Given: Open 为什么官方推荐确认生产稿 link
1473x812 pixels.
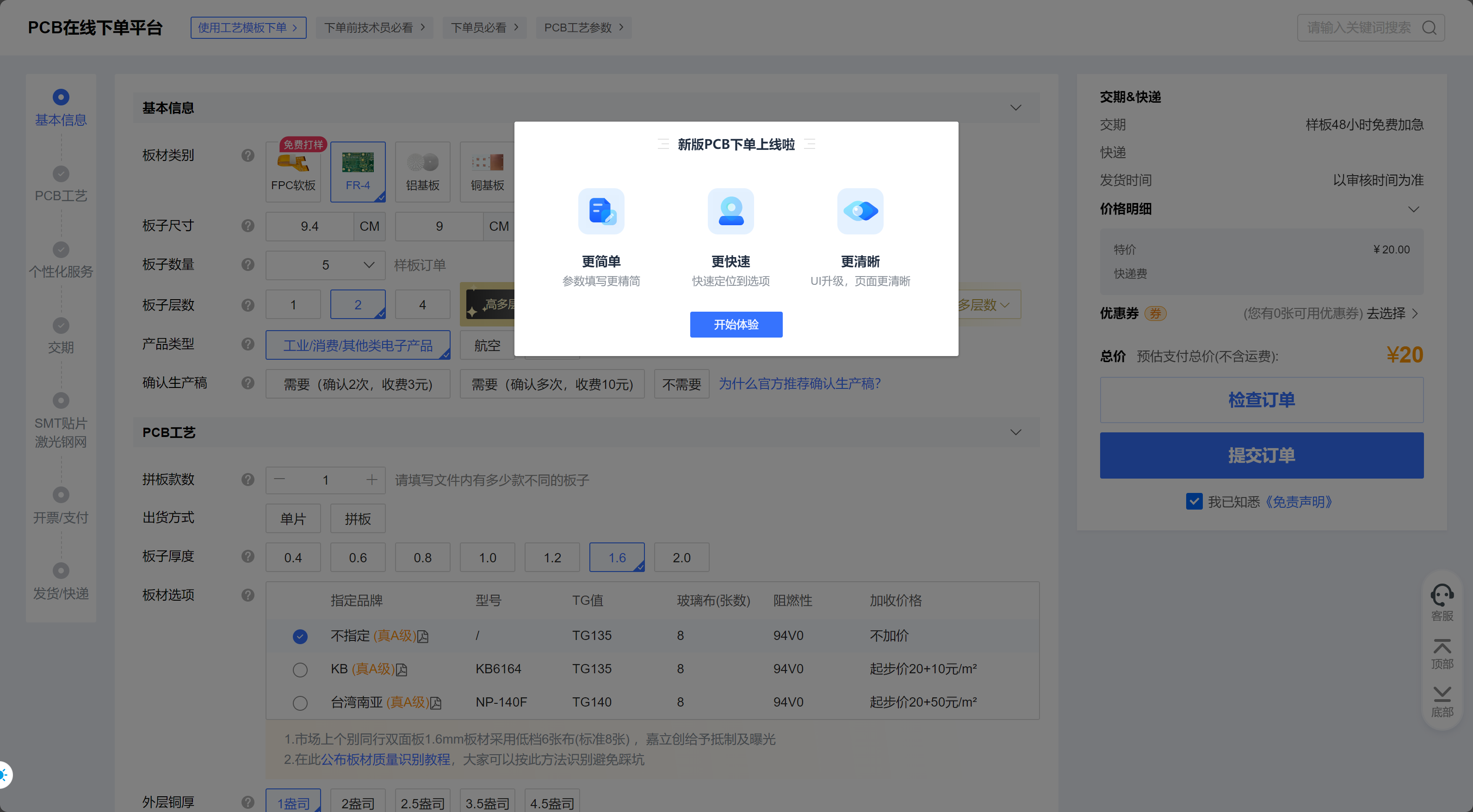Looking at the screenshot, I should pos(799,383).
